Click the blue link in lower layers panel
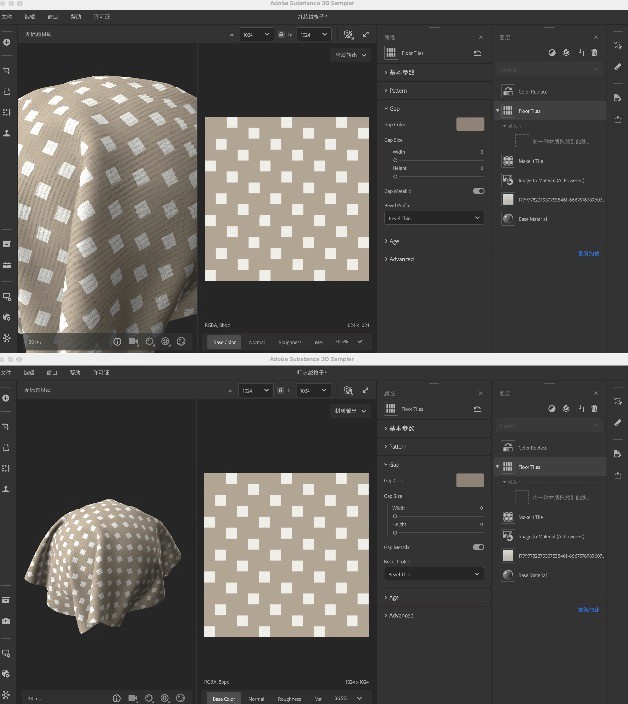Viewport: 628px width, 704px height. 588,610
